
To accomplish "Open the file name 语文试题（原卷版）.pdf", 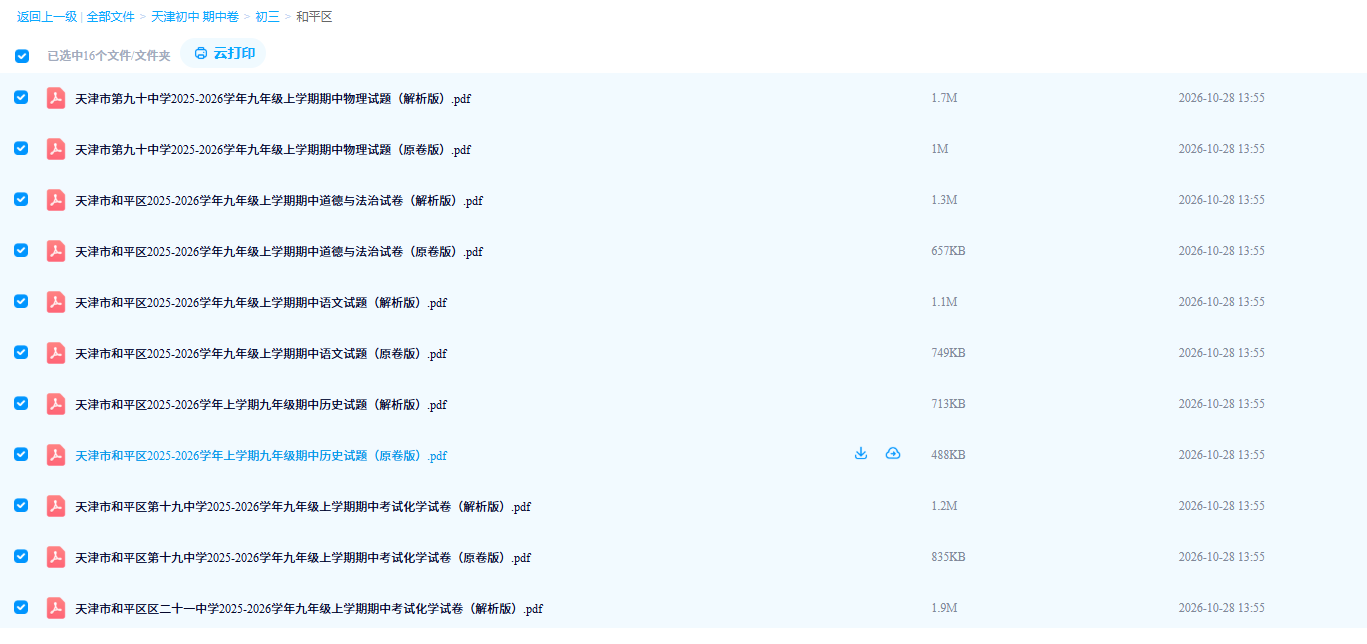I will [x=261, y=354].
